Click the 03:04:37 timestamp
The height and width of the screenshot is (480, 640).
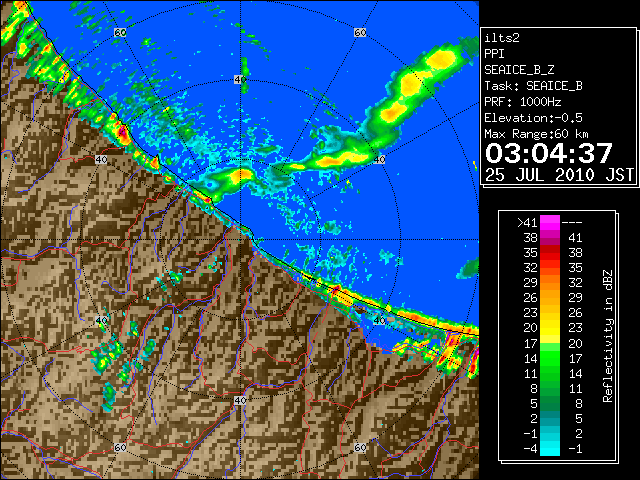point(549,153)
